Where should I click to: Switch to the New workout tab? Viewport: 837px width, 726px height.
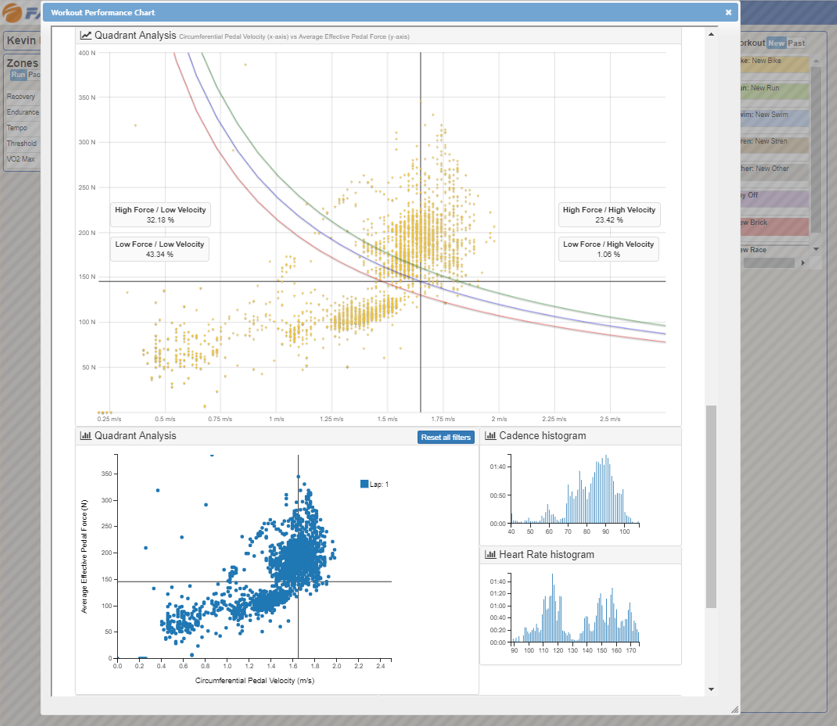(x=776, y=43)
